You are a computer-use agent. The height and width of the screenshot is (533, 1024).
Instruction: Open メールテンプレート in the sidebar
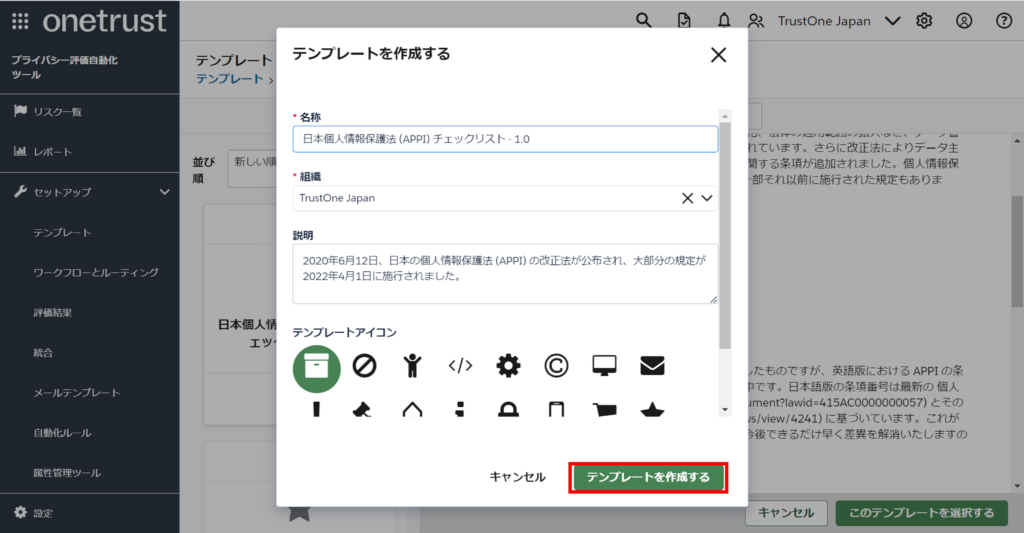pyautogui.click(x=76, y=393)
